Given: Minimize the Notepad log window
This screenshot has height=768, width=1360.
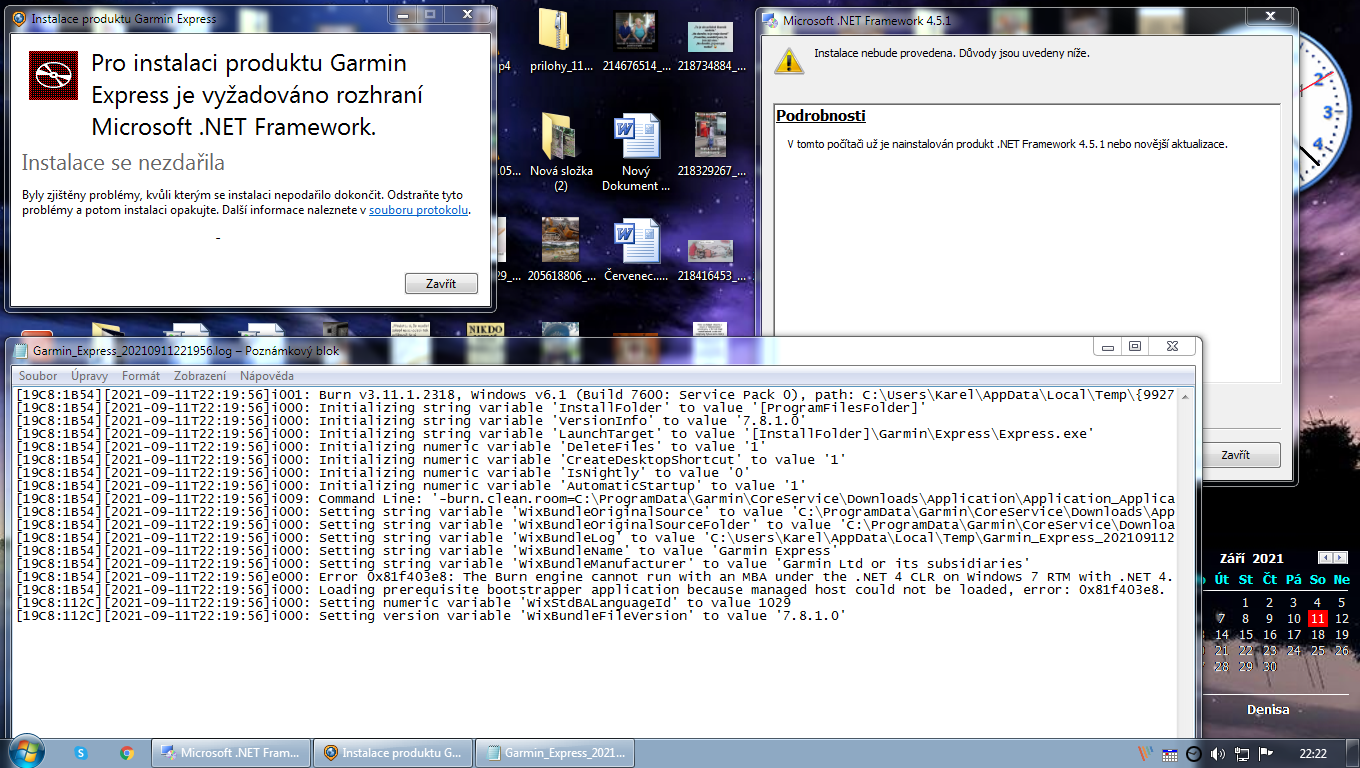Looking at the screenshot, I should (1107, 346).
